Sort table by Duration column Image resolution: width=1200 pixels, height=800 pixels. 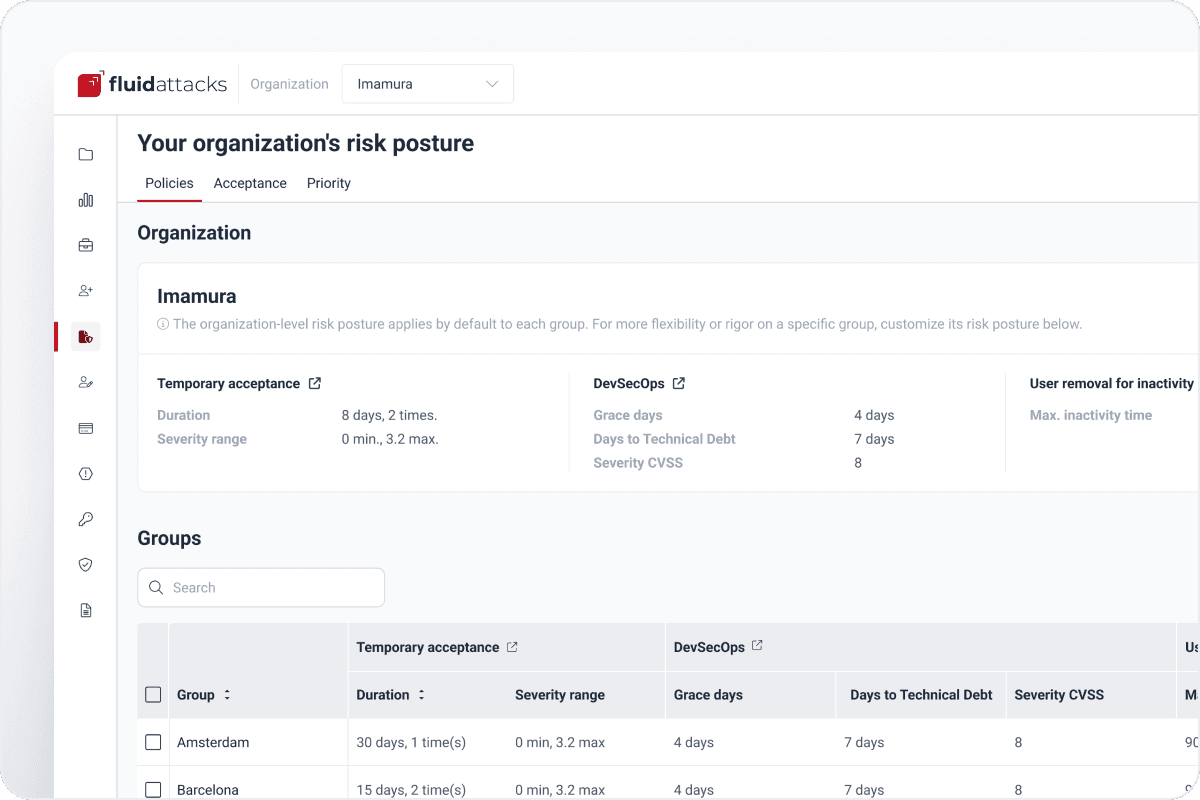pos(421,695)
